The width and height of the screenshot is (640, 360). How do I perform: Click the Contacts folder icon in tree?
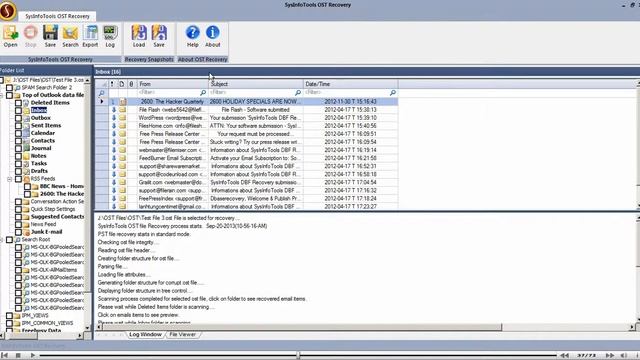click(27, 140)
